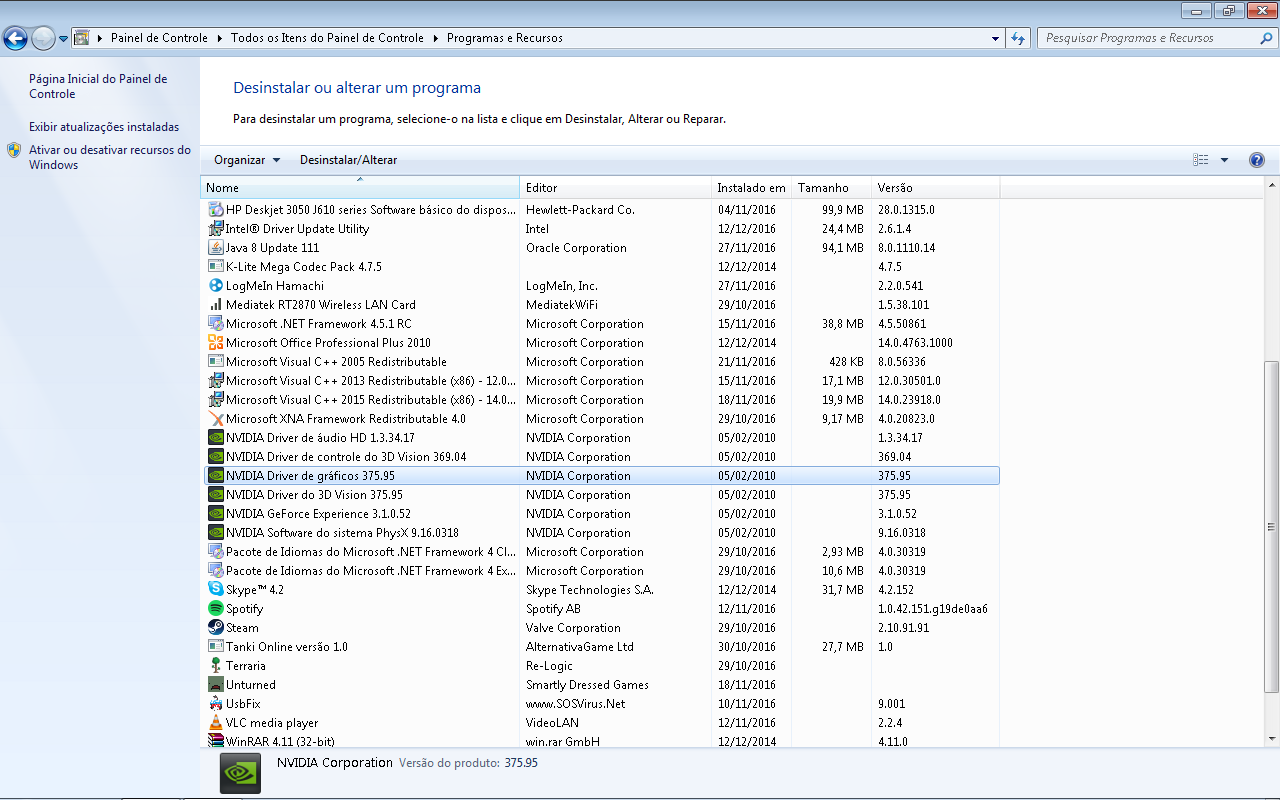Click the UsbFix icon
The image size is (1280, 800).
216,704
